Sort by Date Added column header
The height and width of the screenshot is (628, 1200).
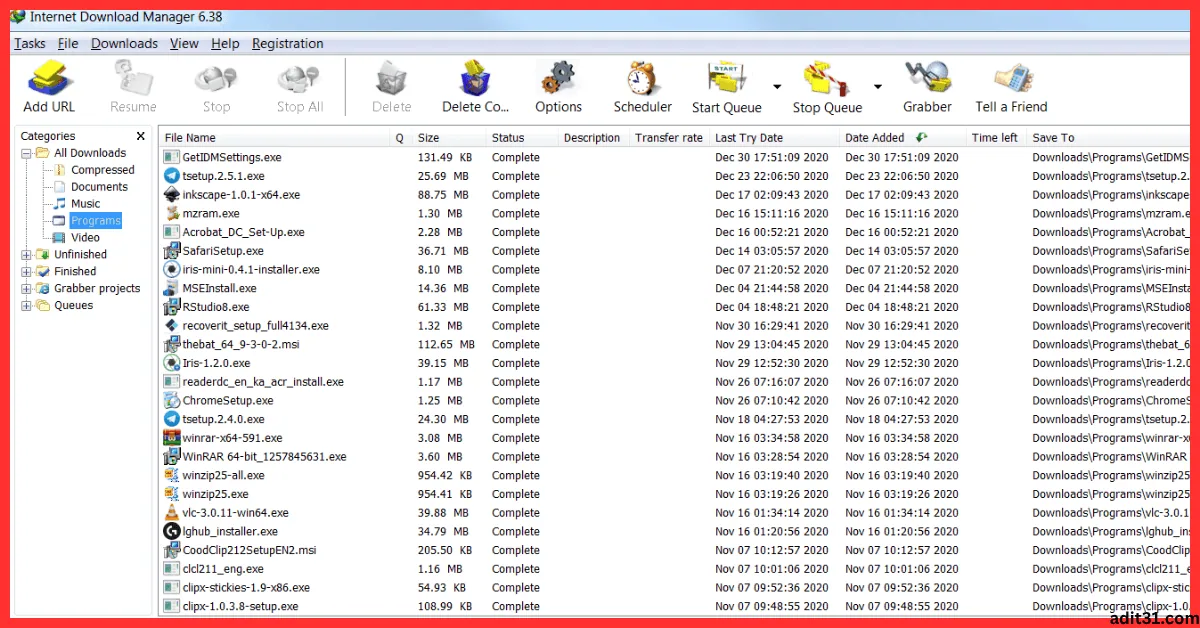903,138
